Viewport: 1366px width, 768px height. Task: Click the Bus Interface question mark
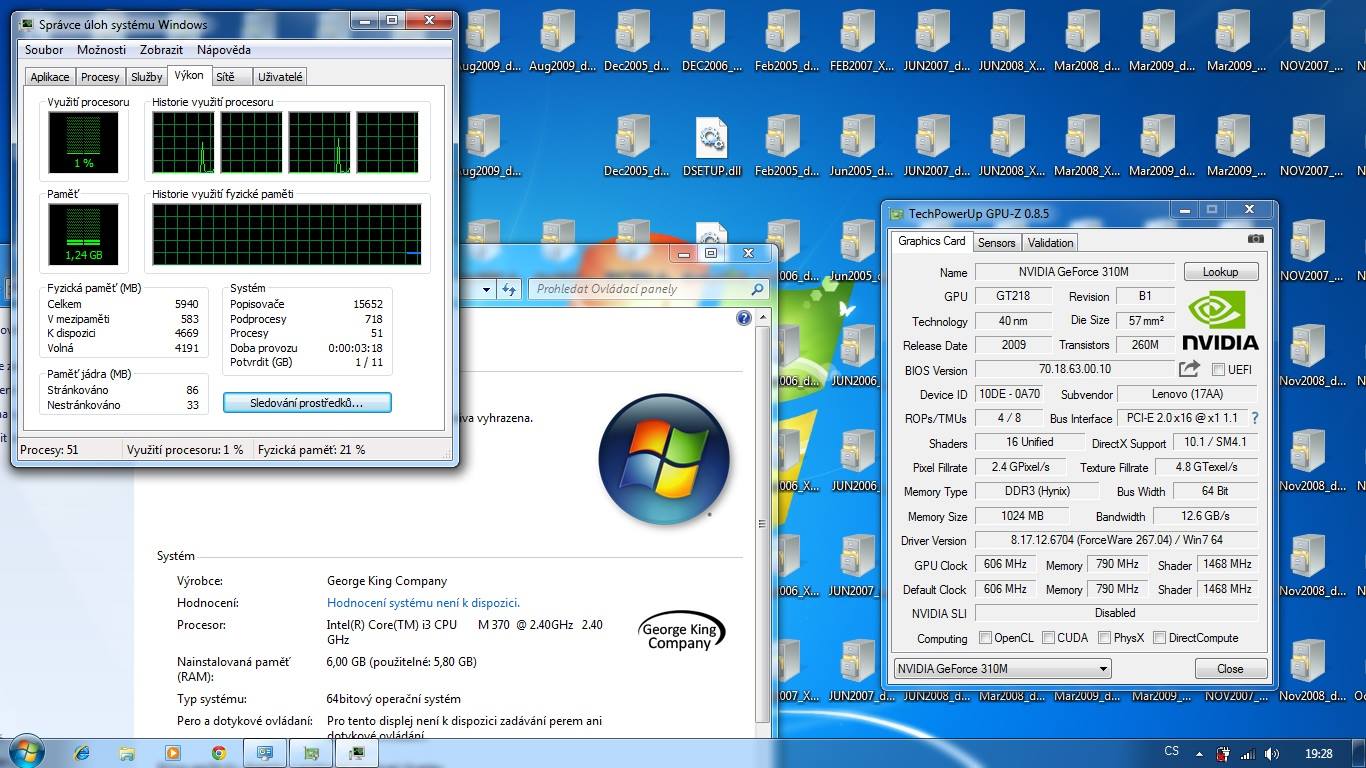point(1255,418)
